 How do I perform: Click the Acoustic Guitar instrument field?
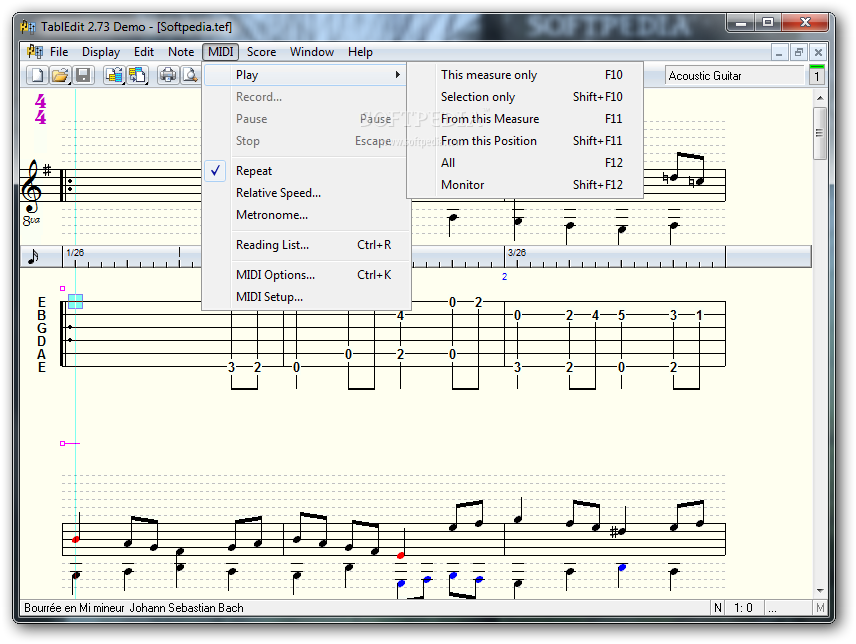tap(734, 76)
